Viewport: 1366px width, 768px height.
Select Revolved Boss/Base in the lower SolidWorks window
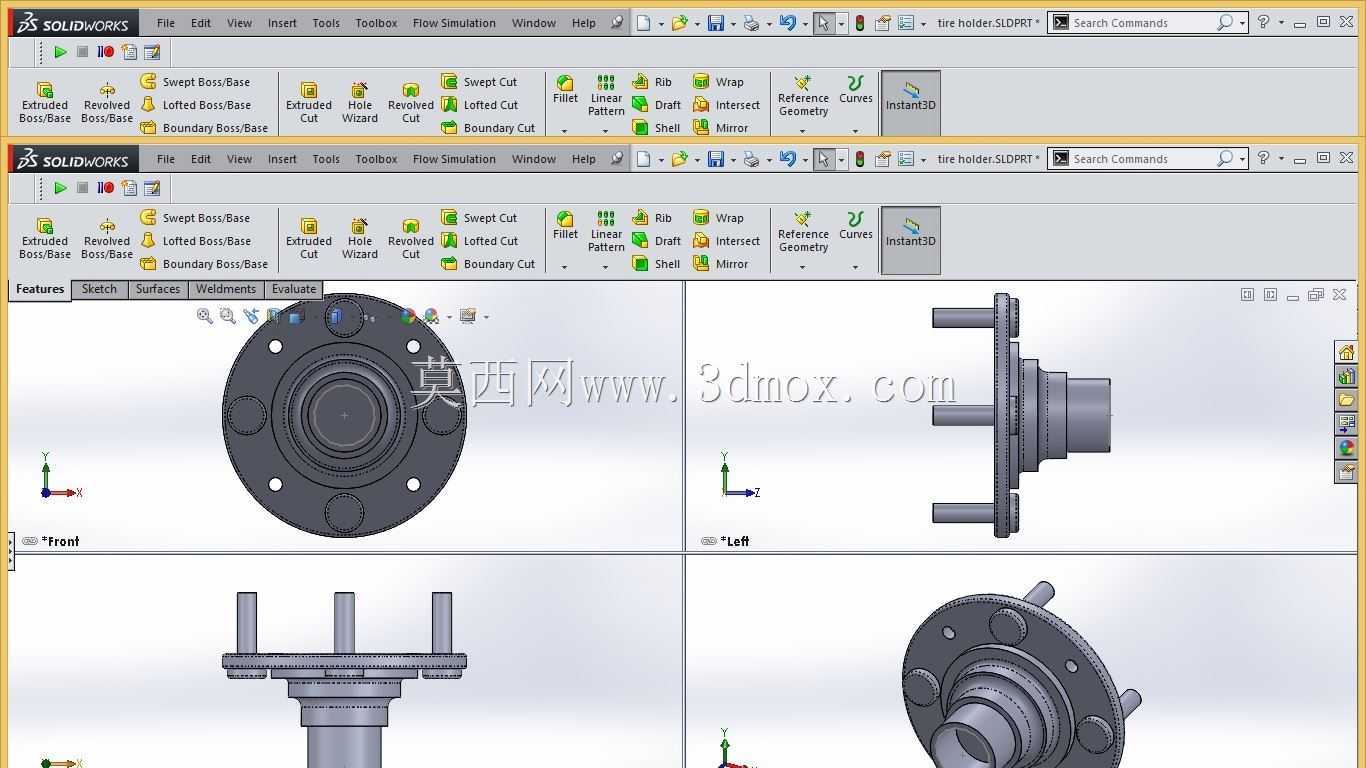click(107, 240)
